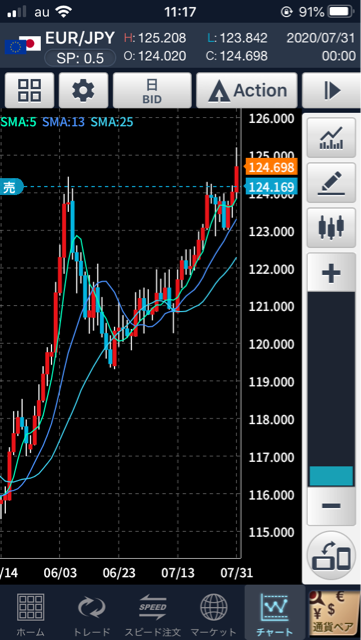
Task: Tap the EU and Japan flag icon
Action: click(22, 45)
